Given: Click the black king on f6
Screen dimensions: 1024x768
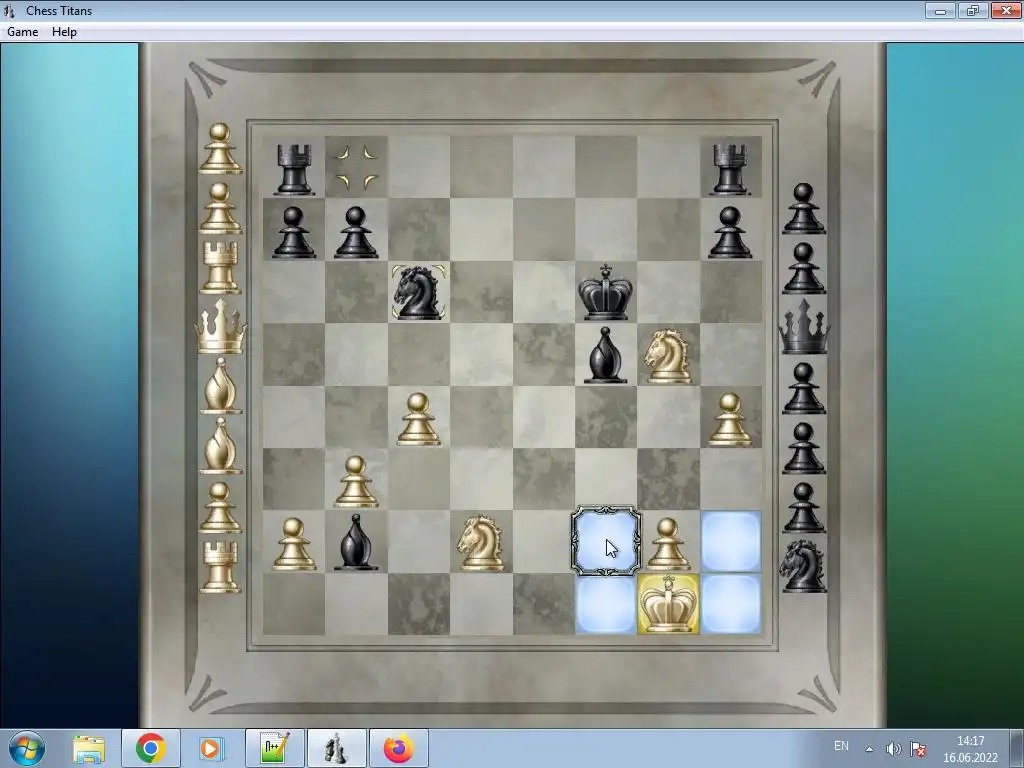Looking at the screenshot, I should tap(605, 292).
